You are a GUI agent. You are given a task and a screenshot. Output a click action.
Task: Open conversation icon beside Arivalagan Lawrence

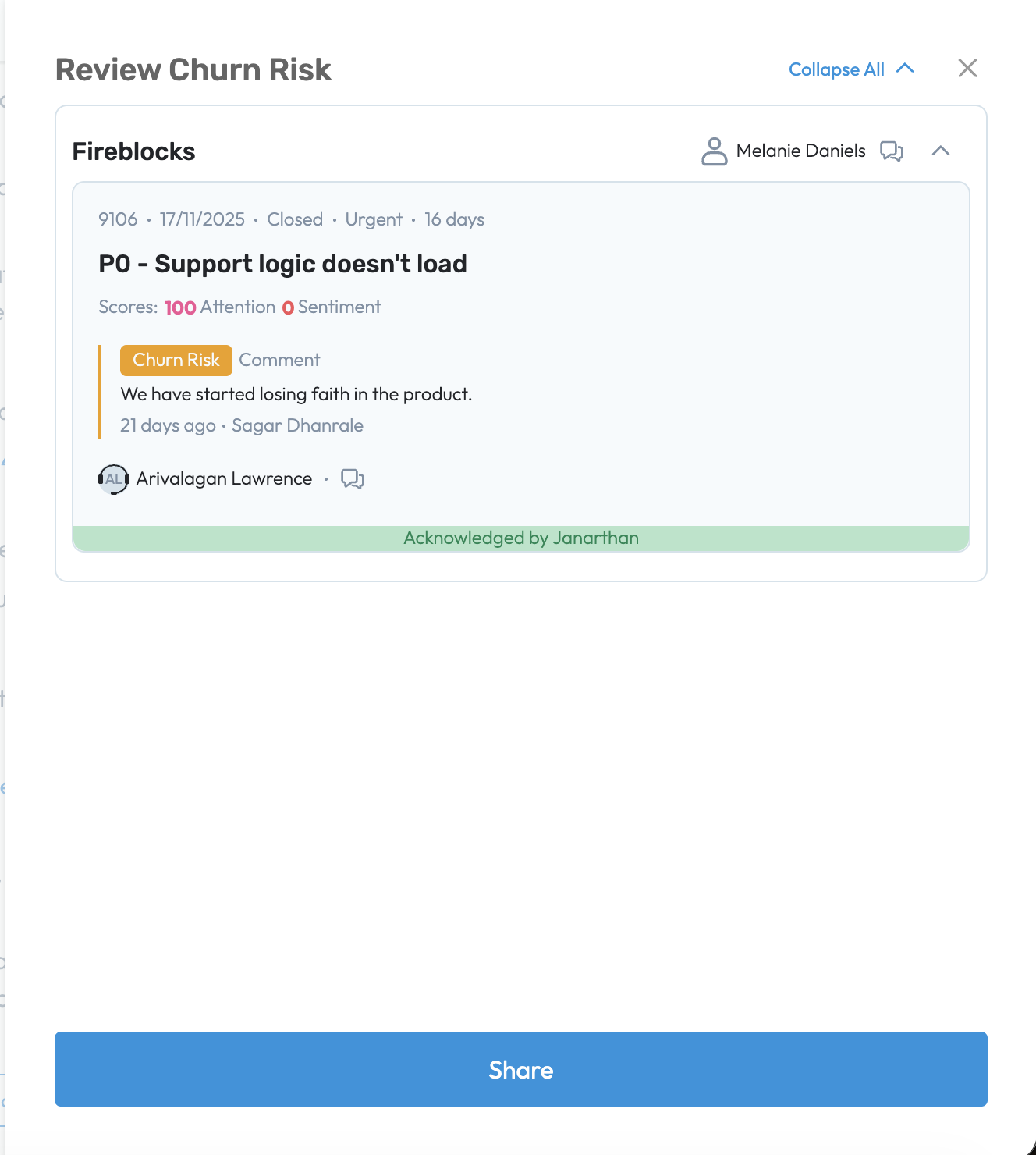click(x=353, y=478)
